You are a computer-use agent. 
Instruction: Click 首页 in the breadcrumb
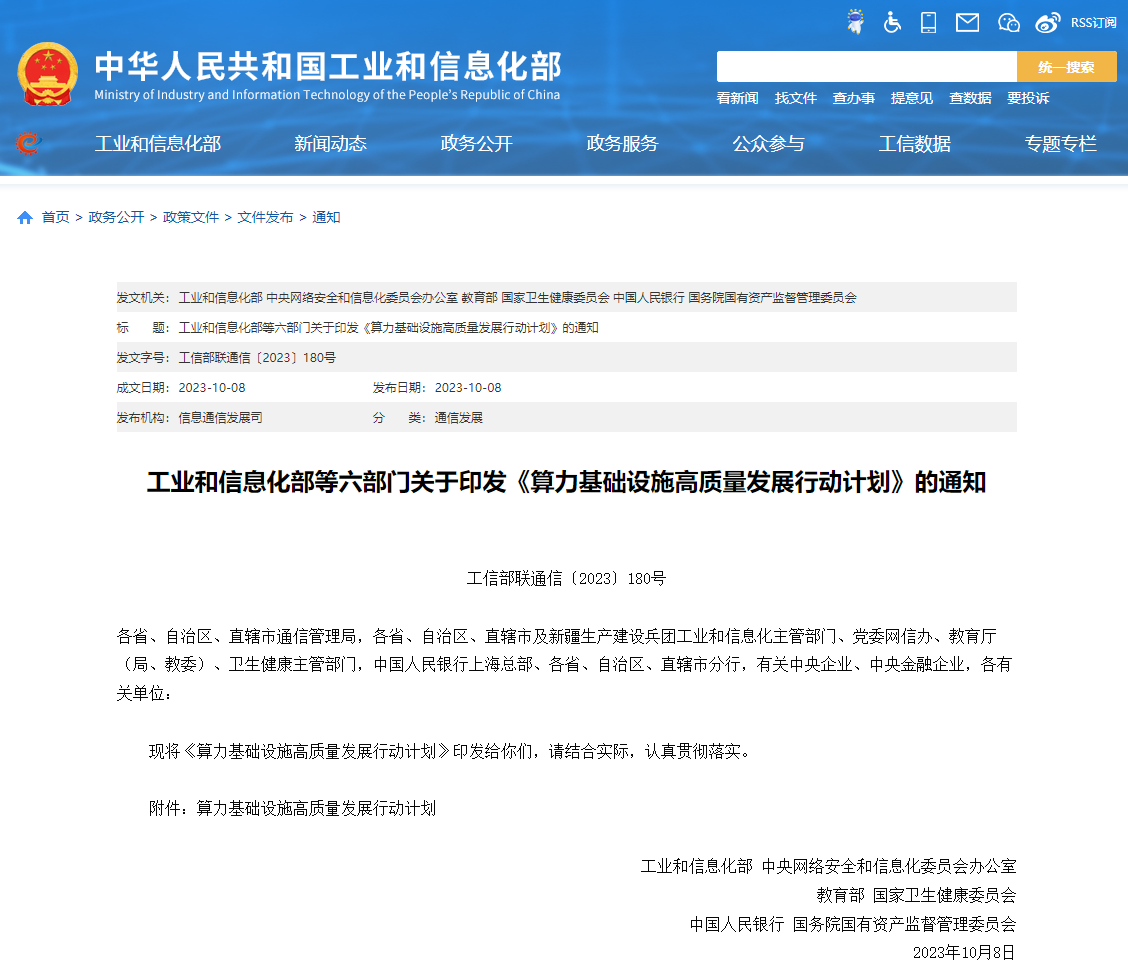pos(55,217)
